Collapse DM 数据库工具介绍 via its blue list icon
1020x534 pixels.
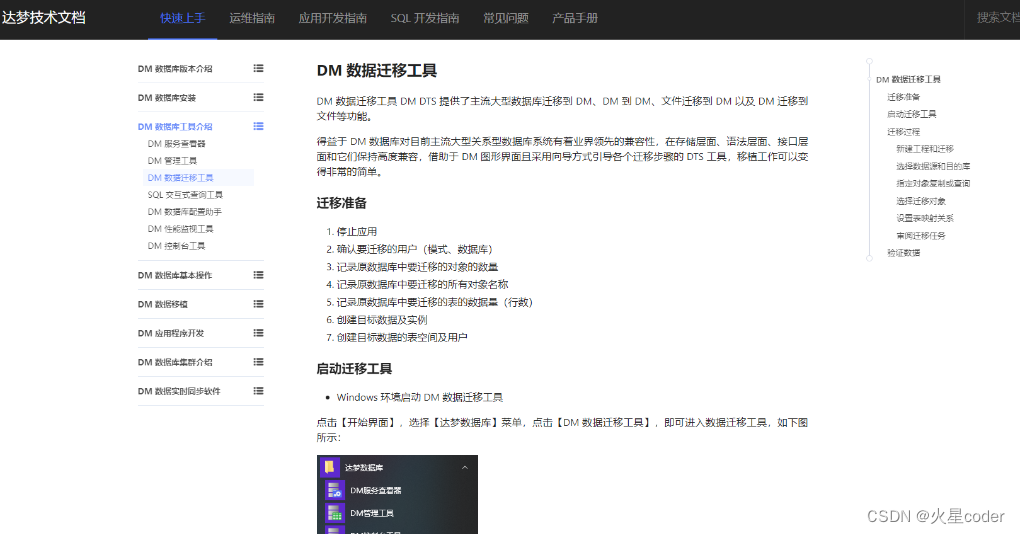coord(258,126)
